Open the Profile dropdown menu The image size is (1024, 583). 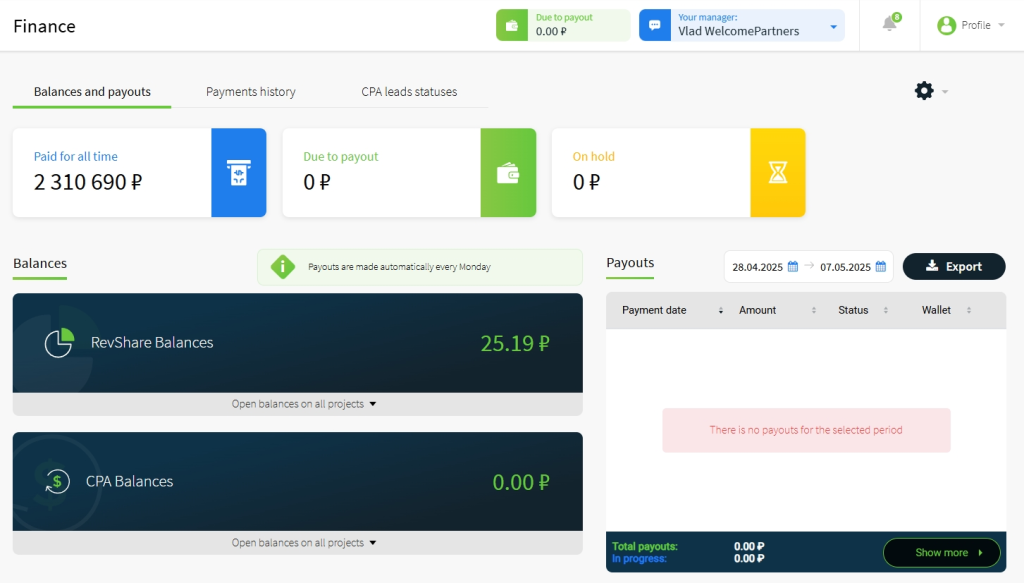tap(971, 25)
